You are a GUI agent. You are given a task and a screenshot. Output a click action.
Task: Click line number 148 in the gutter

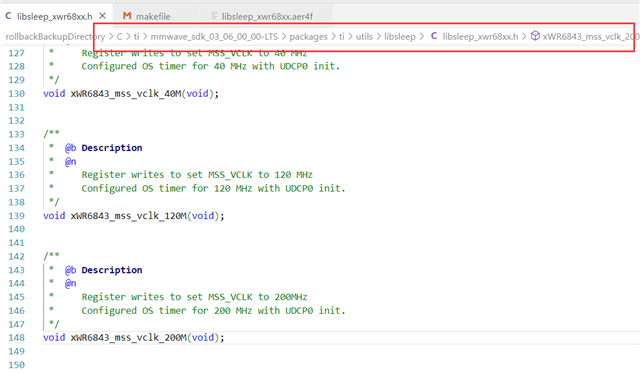(16, 338)
